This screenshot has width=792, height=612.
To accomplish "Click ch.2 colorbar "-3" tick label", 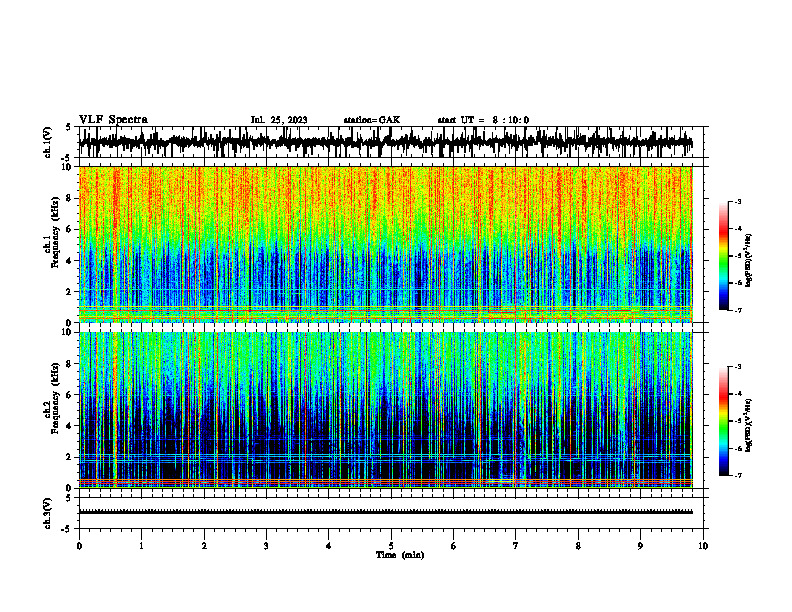I will click(x=738, y=367).
